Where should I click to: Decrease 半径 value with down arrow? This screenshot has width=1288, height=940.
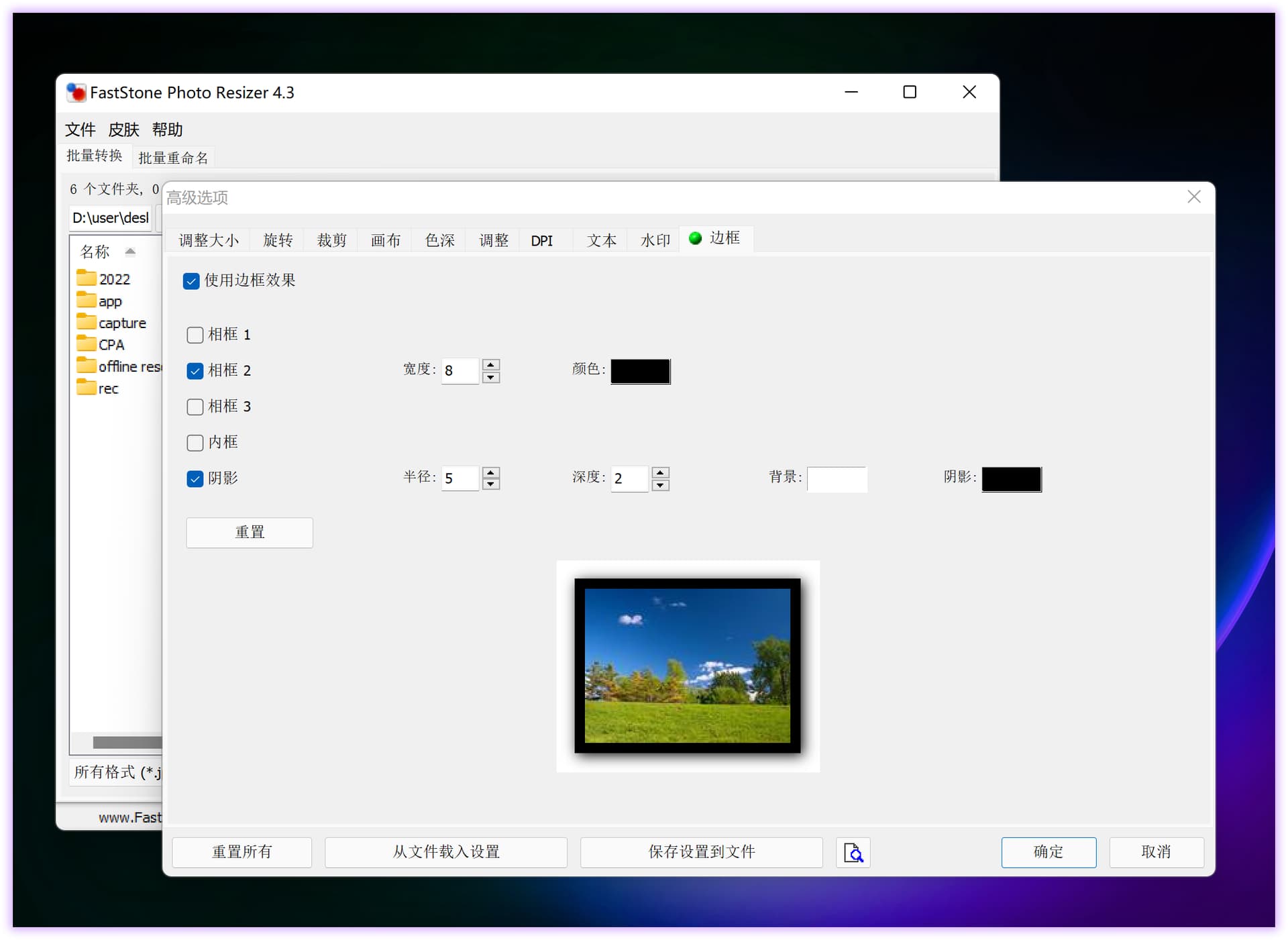coord(491,484)
